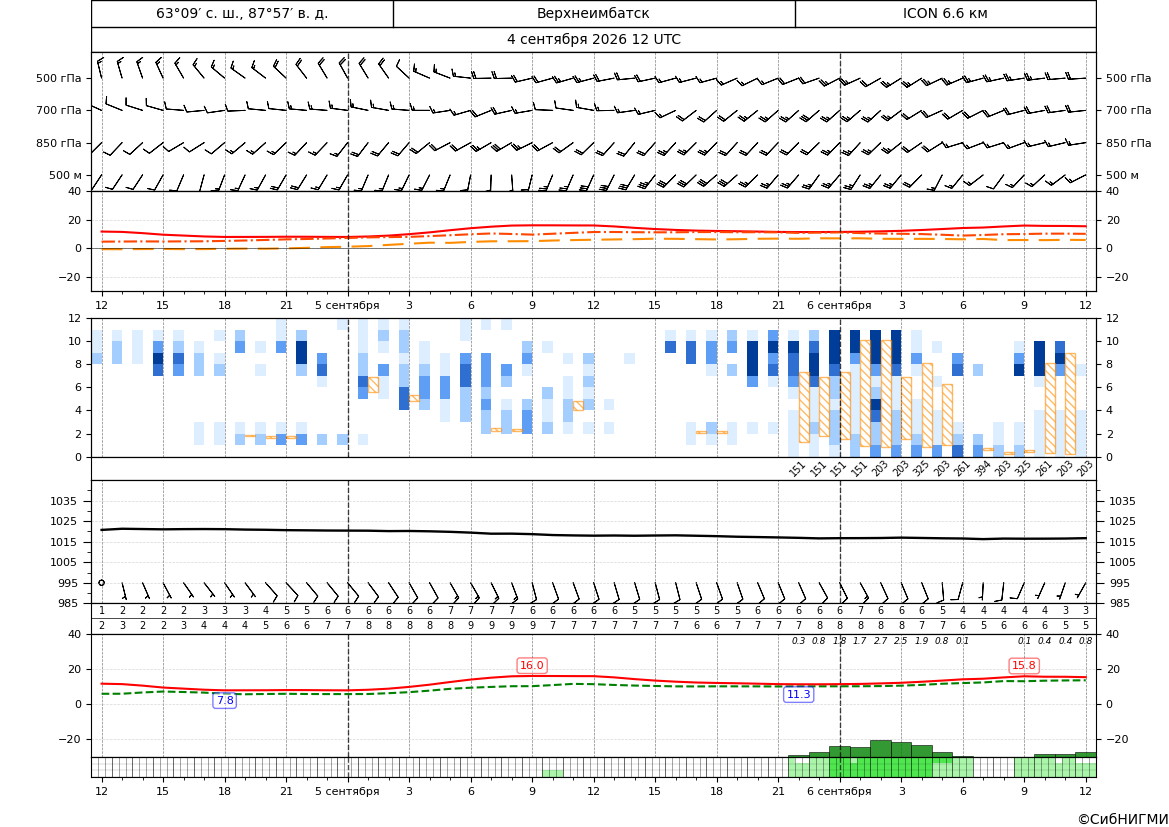1169x827 pixels.
Task: Open the ©СибНИГМИ copyright text
Action: 1123,819
